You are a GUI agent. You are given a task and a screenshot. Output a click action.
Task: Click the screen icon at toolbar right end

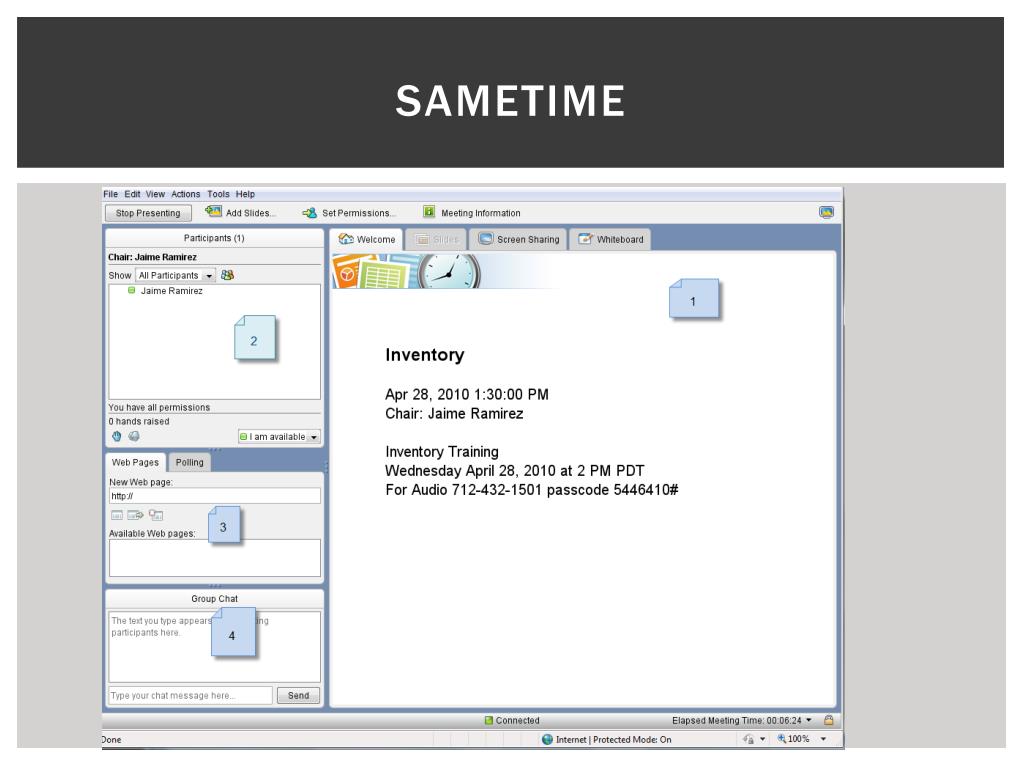(x=826, y=212)
